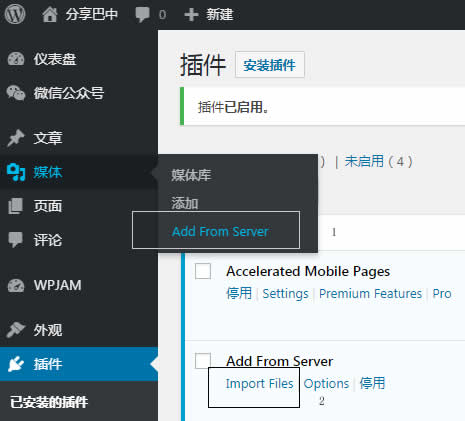The width and height of the screenshot is (465, 421).
Task: Open the 新建 menu in admin bar
Action: [x=220, y=15]
